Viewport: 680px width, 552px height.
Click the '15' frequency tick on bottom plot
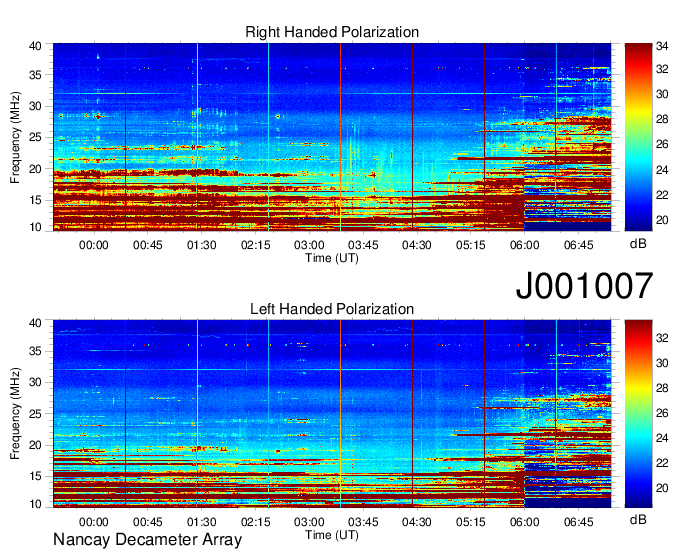[36, 476]
